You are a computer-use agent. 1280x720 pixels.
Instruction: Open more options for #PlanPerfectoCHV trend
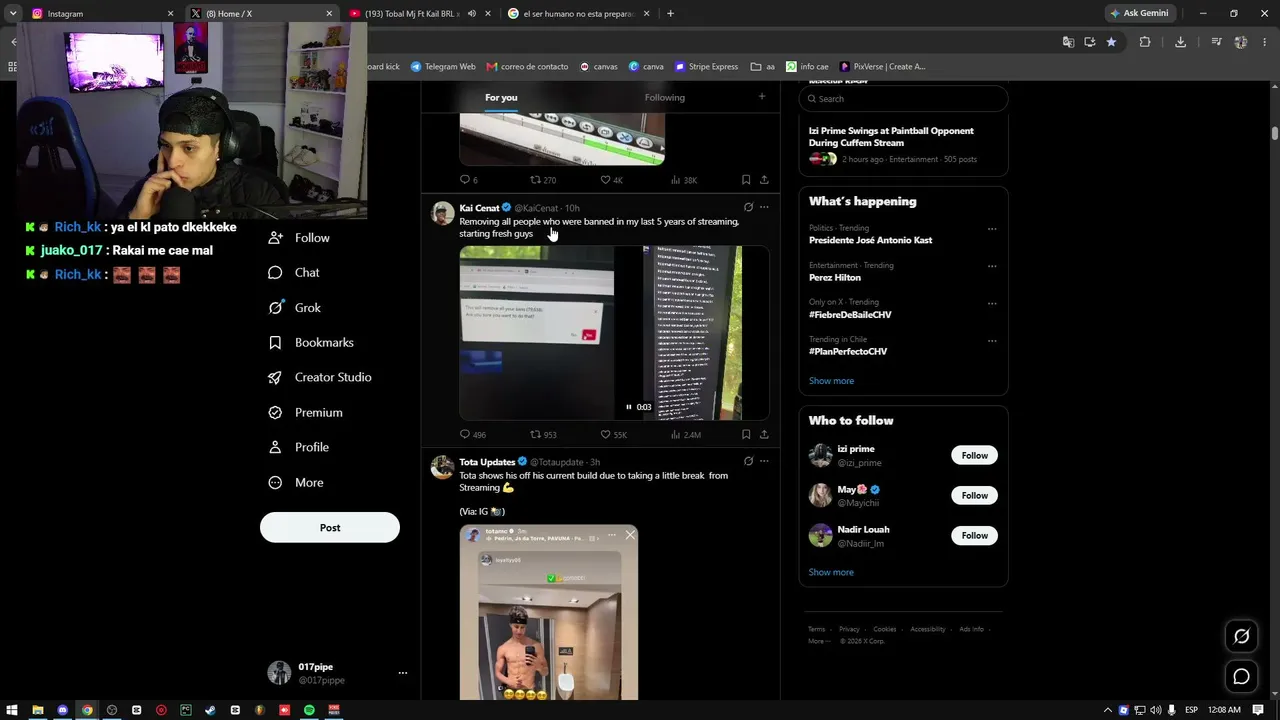click(992, 340)
